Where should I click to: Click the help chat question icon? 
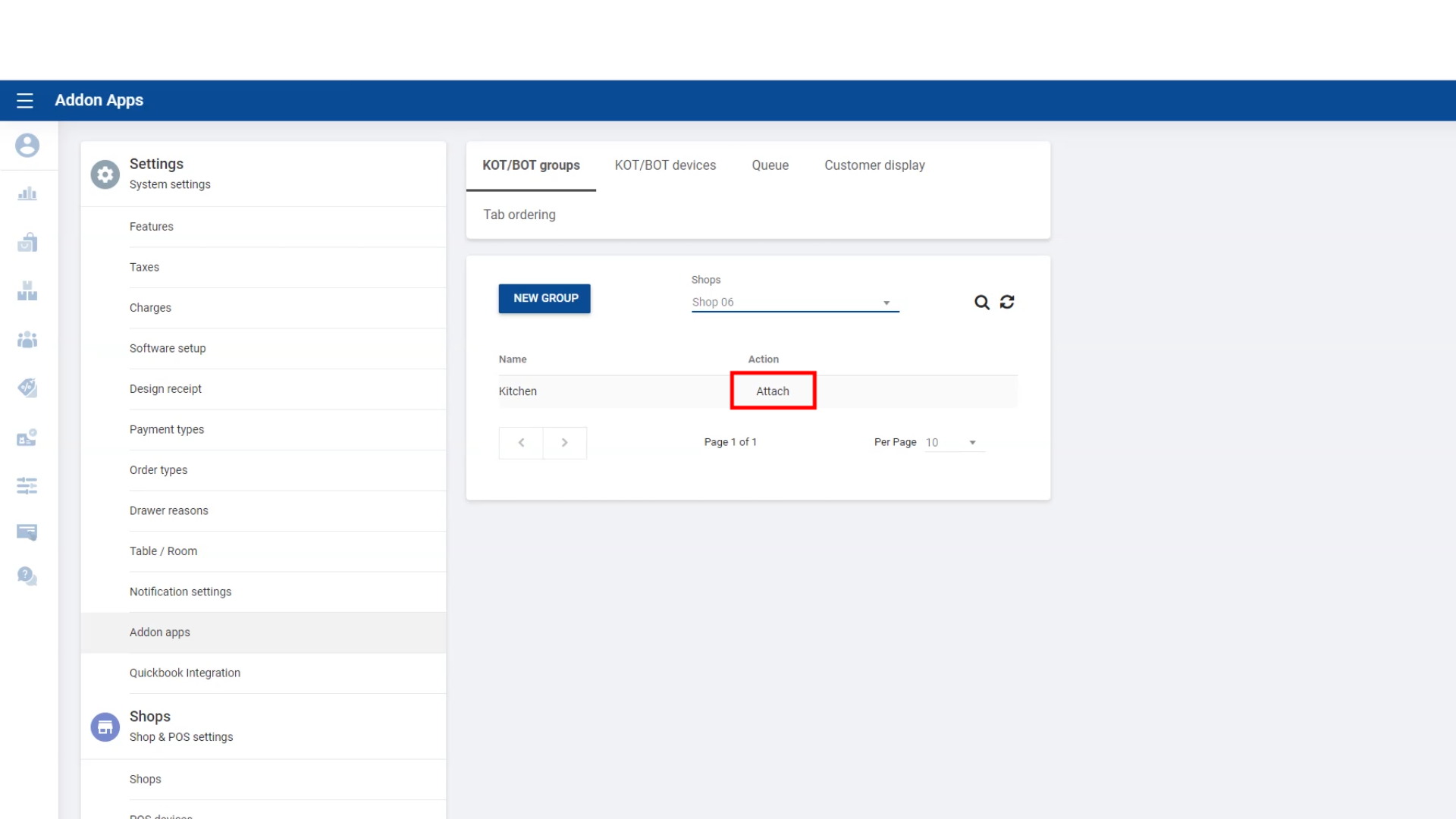(27, 576)
